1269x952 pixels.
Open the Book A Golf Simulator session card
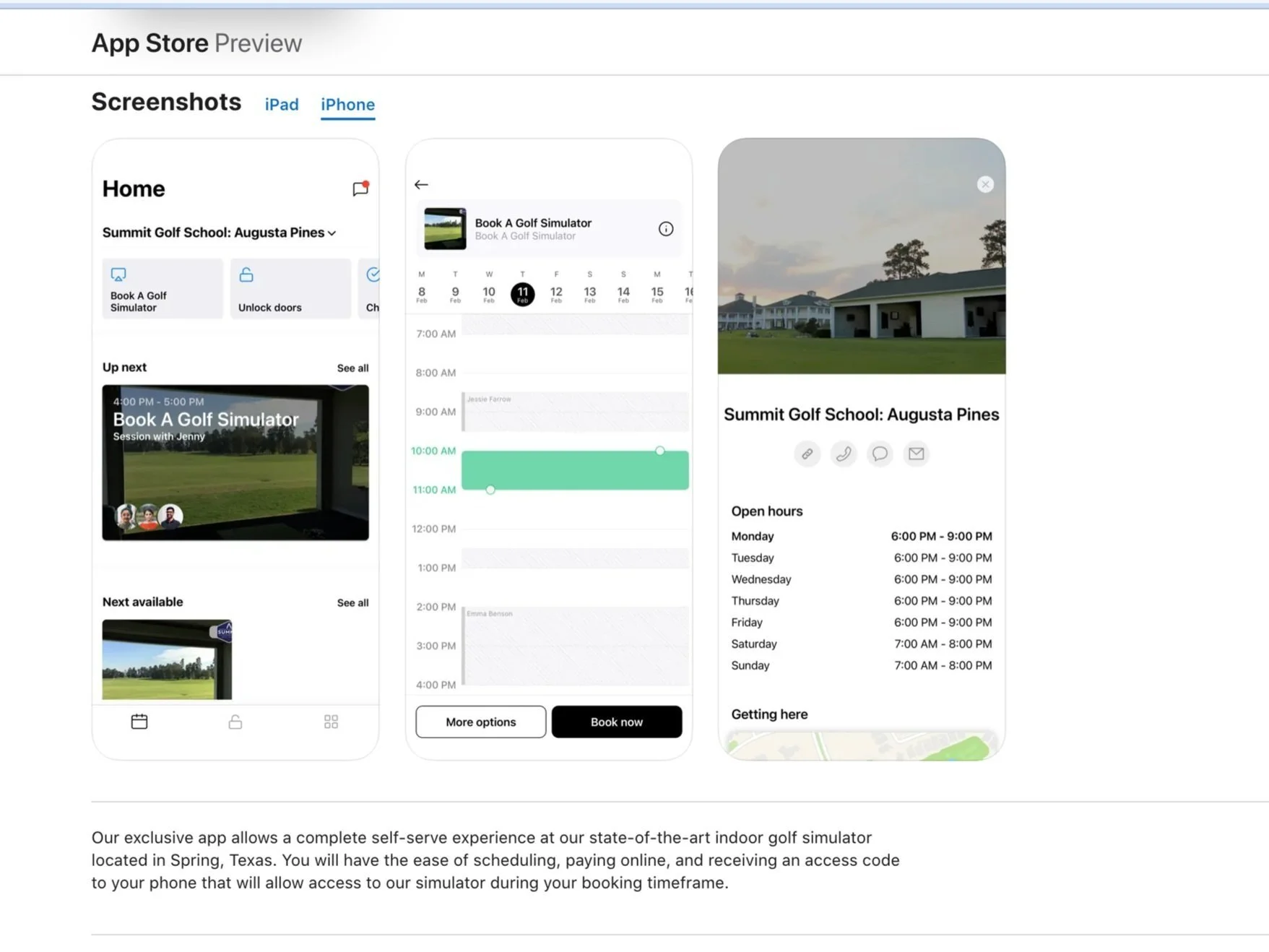235,462
